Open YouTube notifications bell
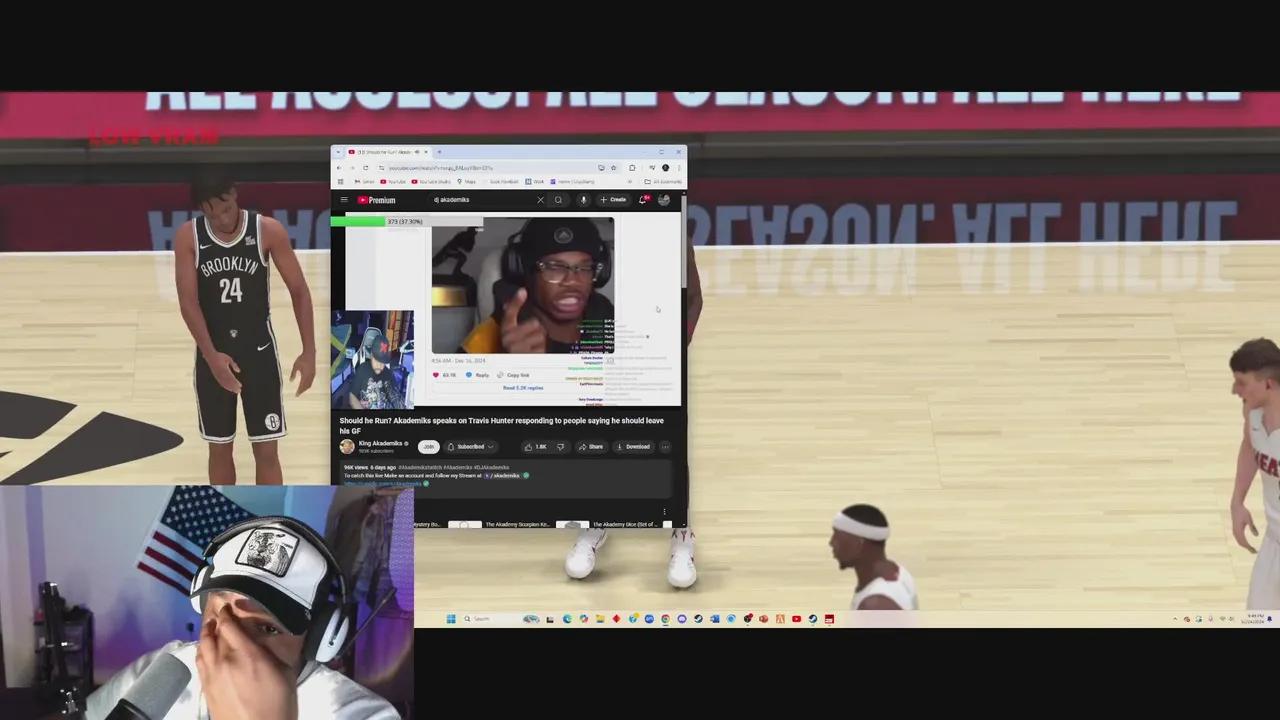 (x=644, y=200)
